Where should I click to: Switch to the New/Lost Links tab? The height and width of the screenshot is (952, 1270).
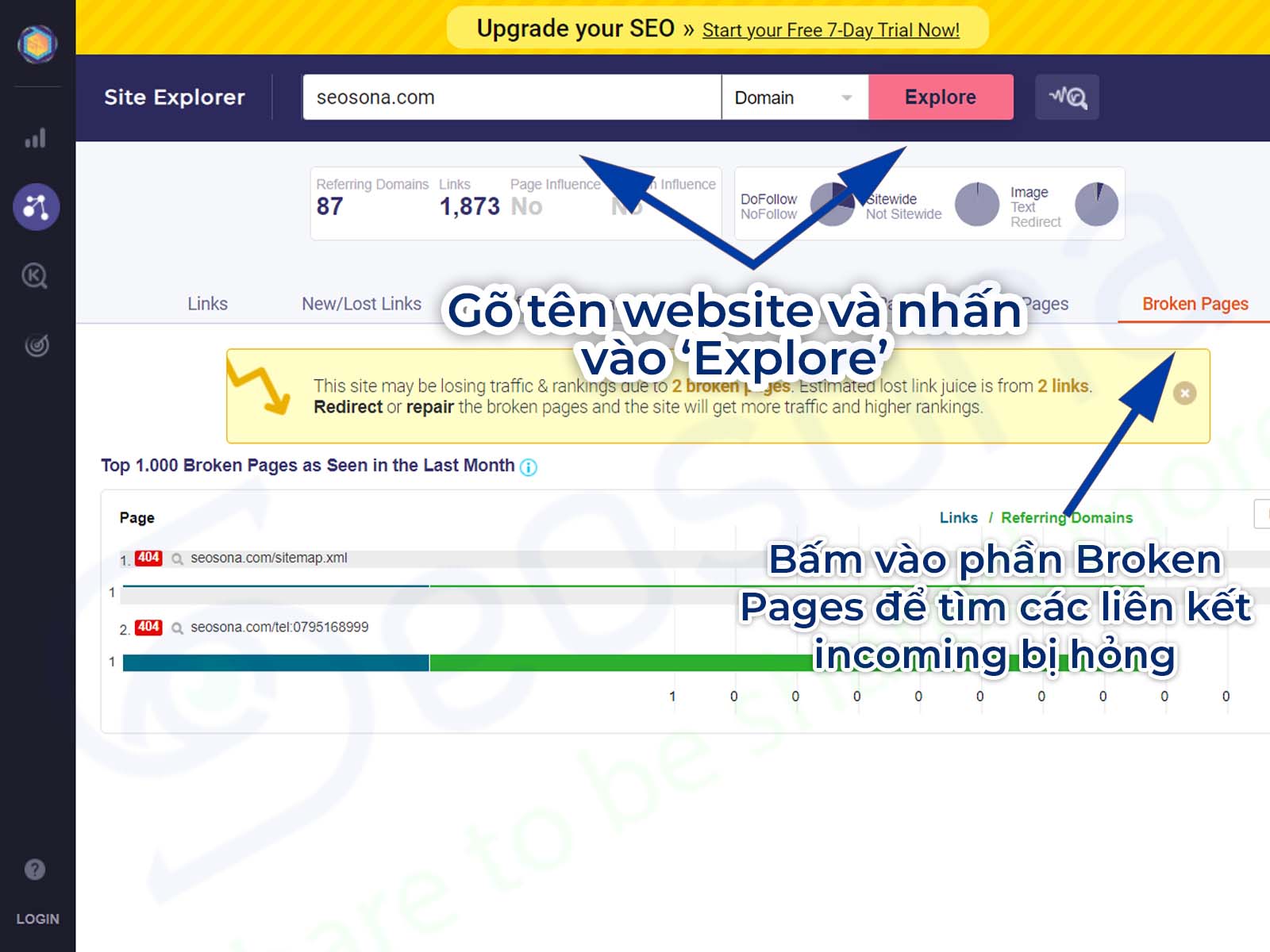pyautogui.click(x=361, y=304)
